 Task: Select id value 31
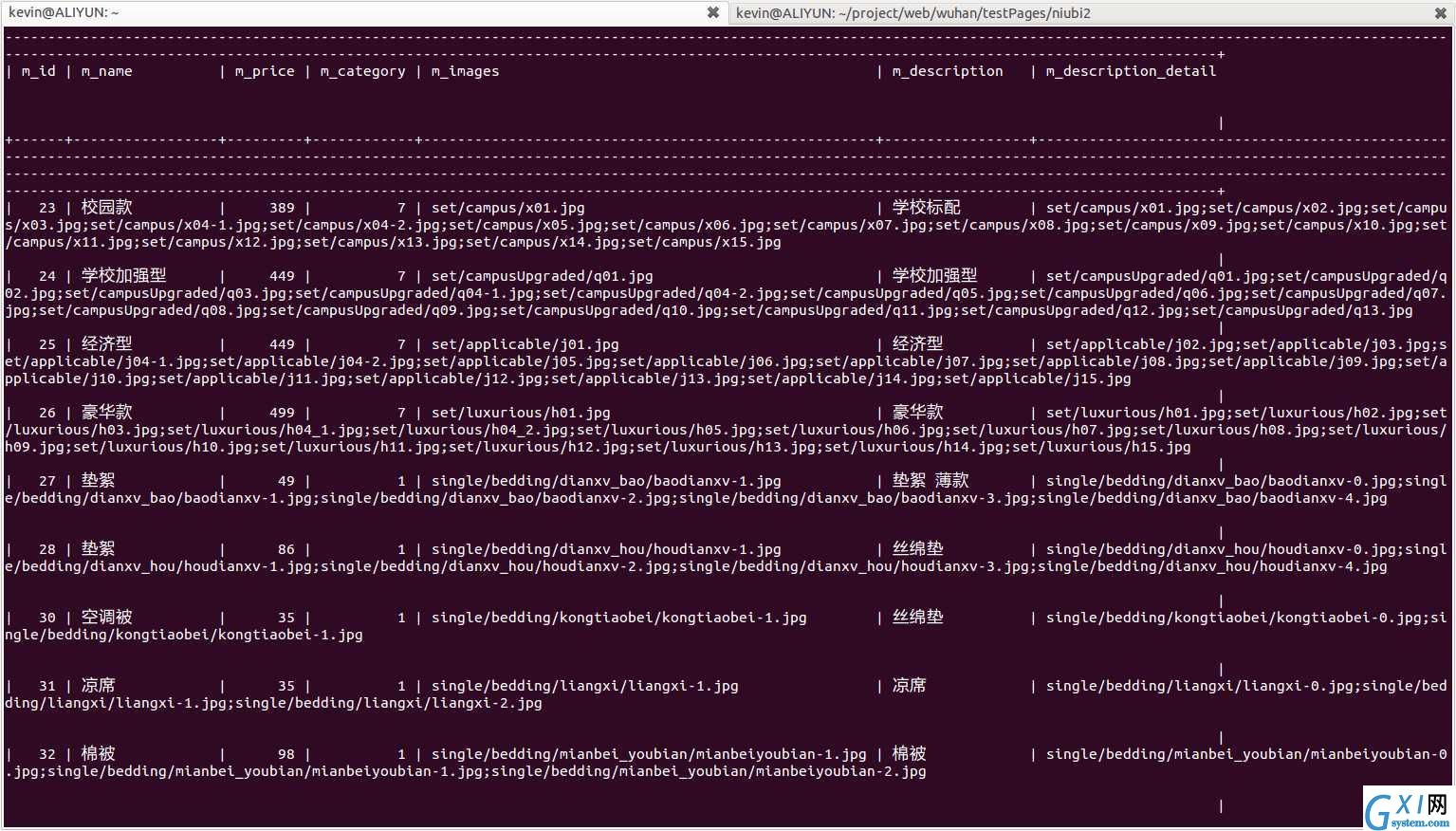click(47, 686)
